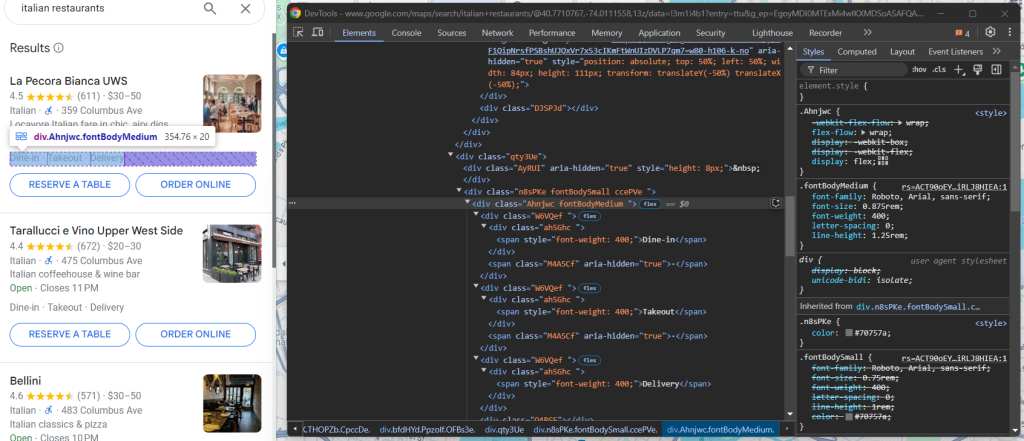Activate the DevTools inspect element picker
This screenshot has width=1024, height=441.
pyautogui.click(x=298, y=33)
